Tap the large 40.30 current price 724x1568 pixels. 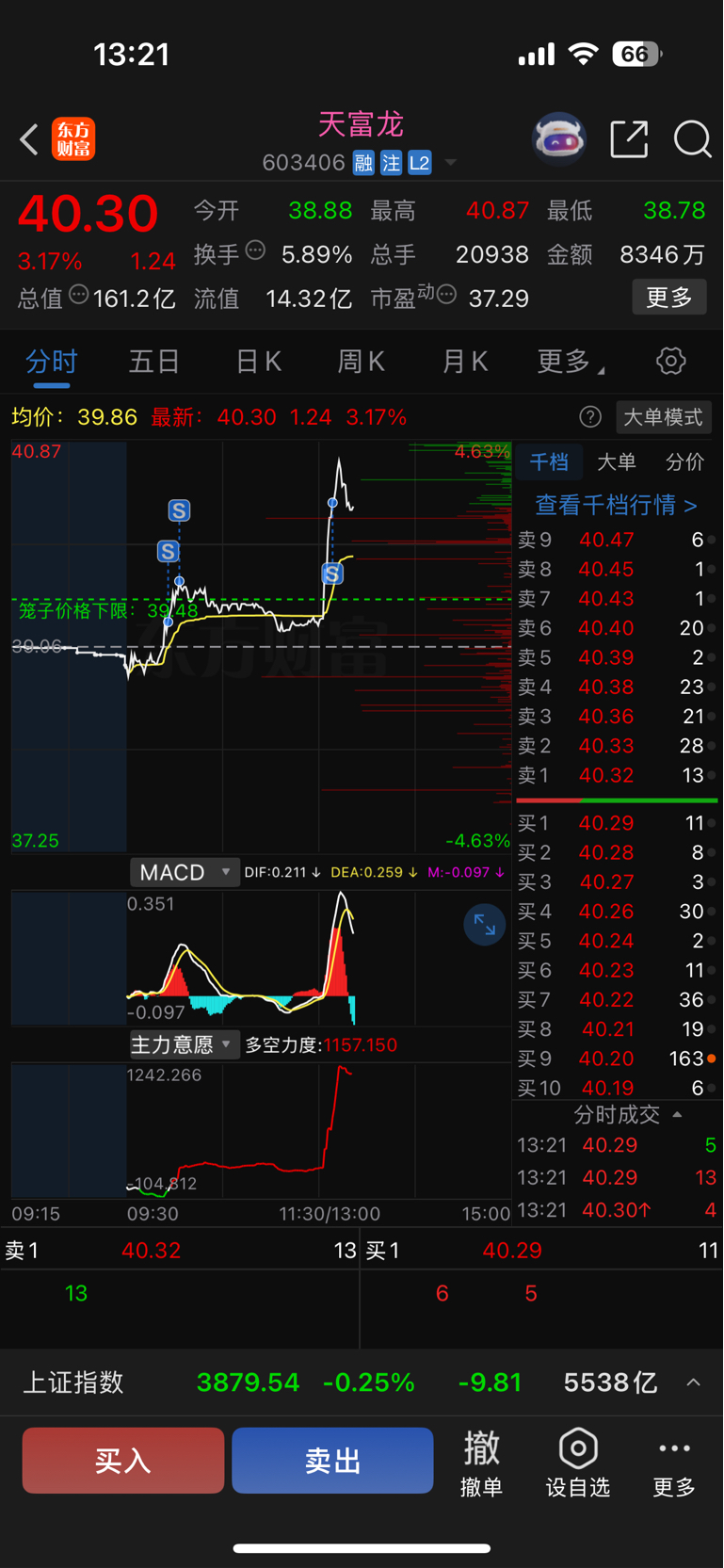[88, 214]
